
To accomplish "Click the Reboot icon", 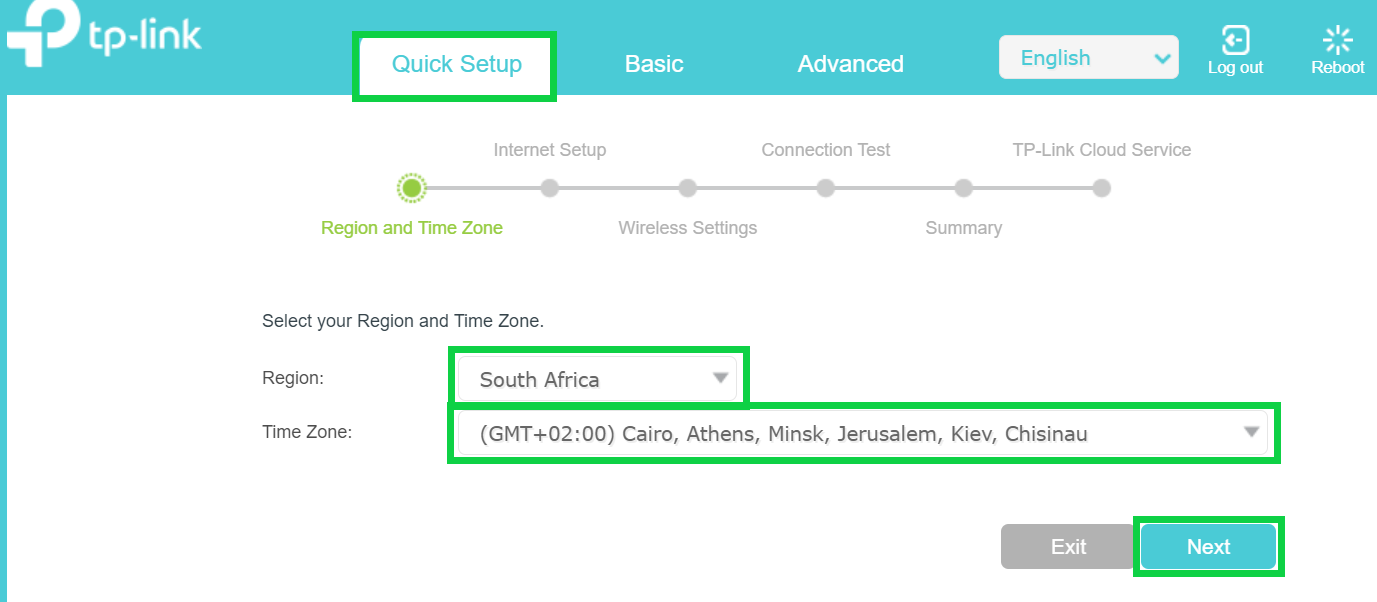I will [x=1337, y=41].
